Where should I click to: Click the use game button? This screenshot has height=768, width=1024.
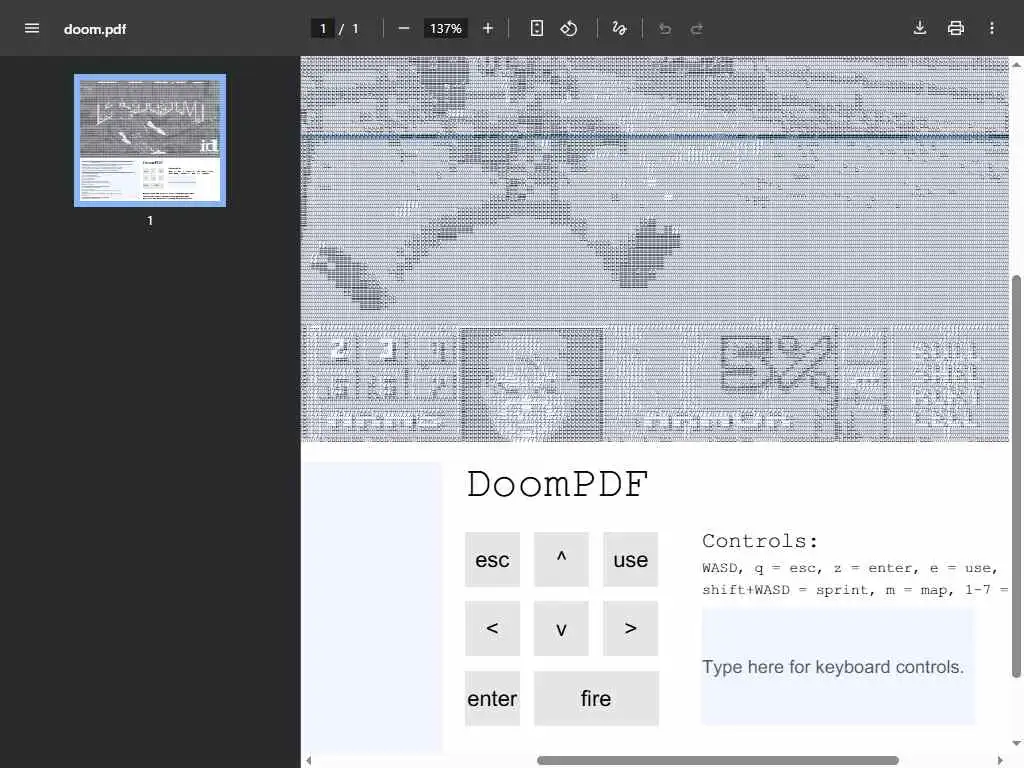(x=630, y=559)
